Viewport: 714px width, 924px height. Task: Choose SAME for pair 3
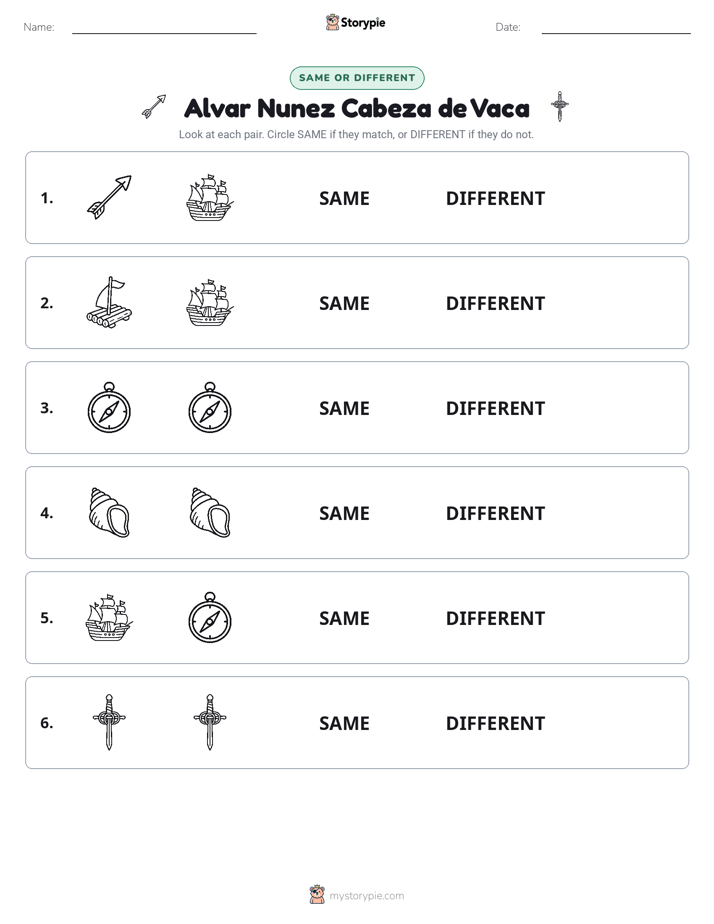tap(344, 408)
